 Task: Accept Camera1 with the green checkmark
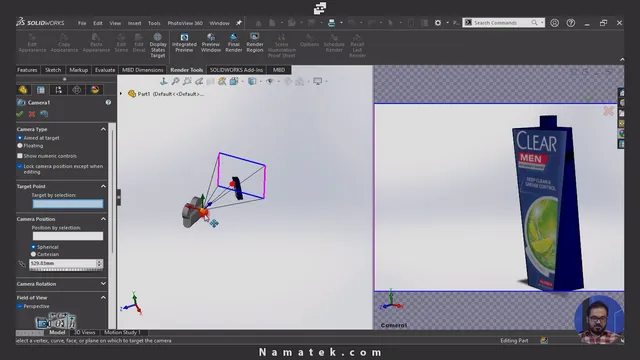point(20,114)
